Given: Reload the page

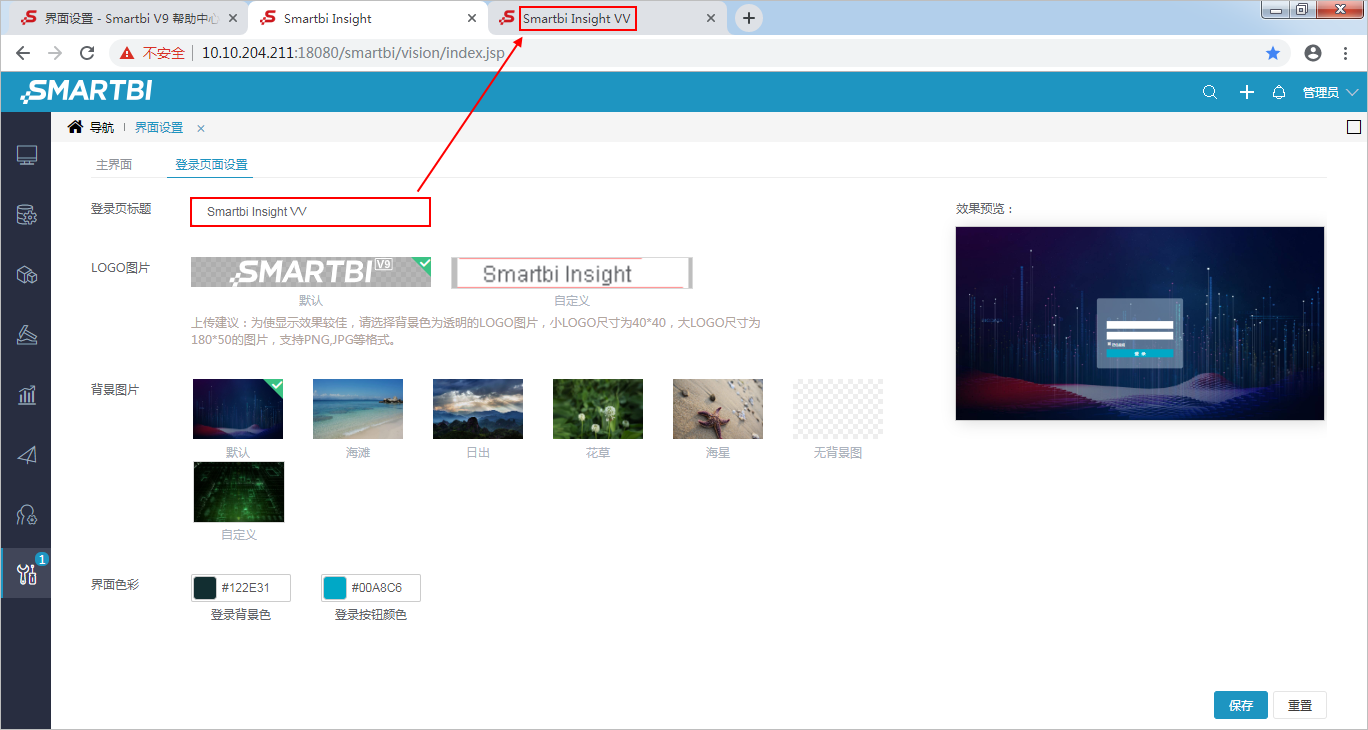Looking at the screenshot, I should tap(87, 53).
